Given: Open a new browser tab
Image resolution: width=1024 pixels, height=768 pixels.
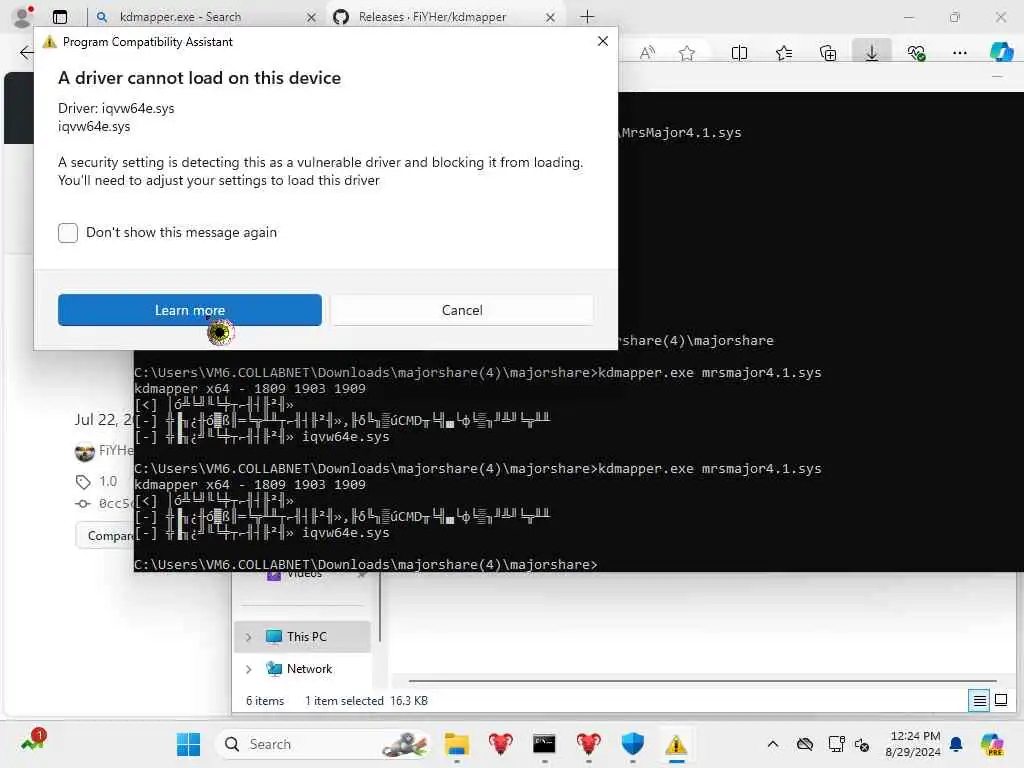Looking at the screenshot, I should point(587,17).
